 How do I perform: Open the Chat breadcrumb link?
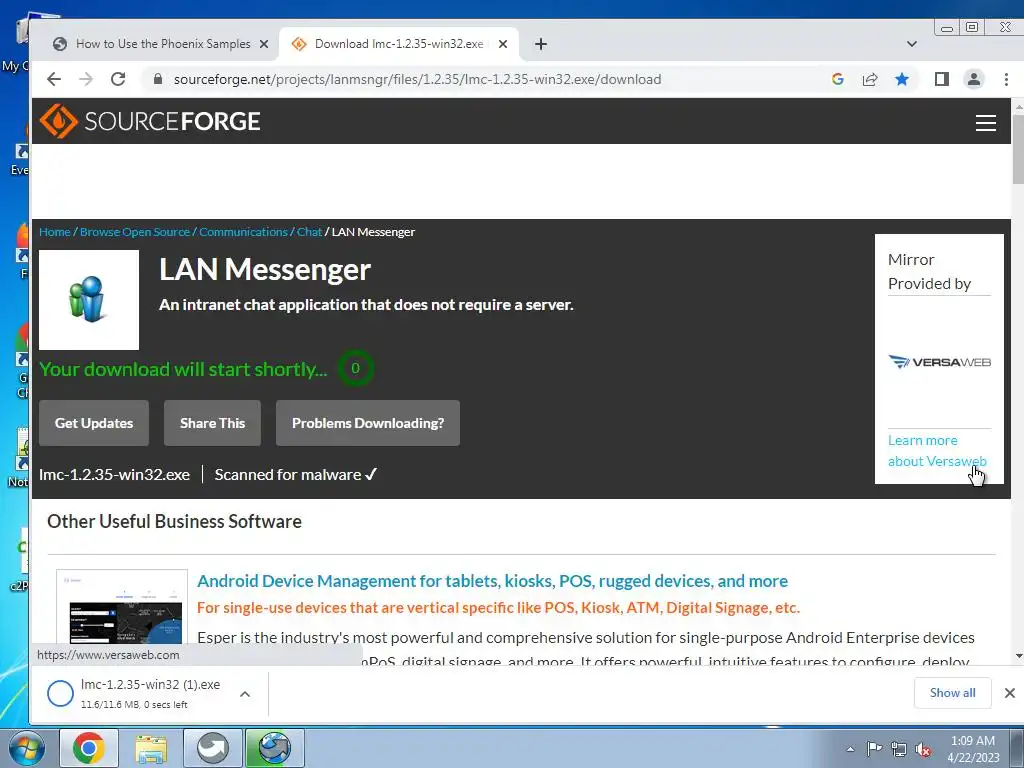tap(310, 232)
